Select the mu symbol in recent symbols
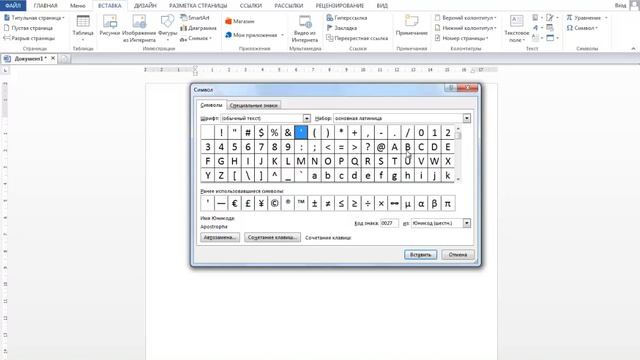The height and width of the screenshot is (360, 640). click(x=408, y=203)
